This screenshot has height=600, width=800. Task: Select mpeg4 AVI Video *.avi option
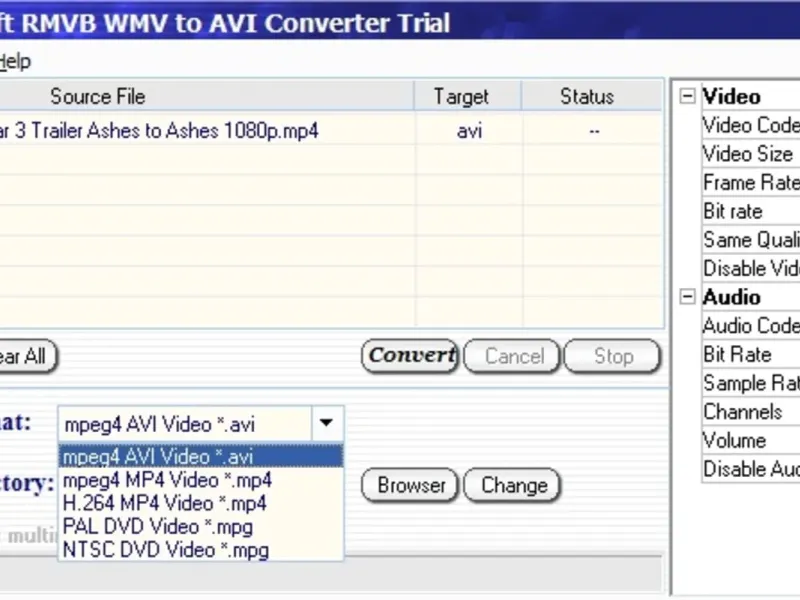coord(201,456)
